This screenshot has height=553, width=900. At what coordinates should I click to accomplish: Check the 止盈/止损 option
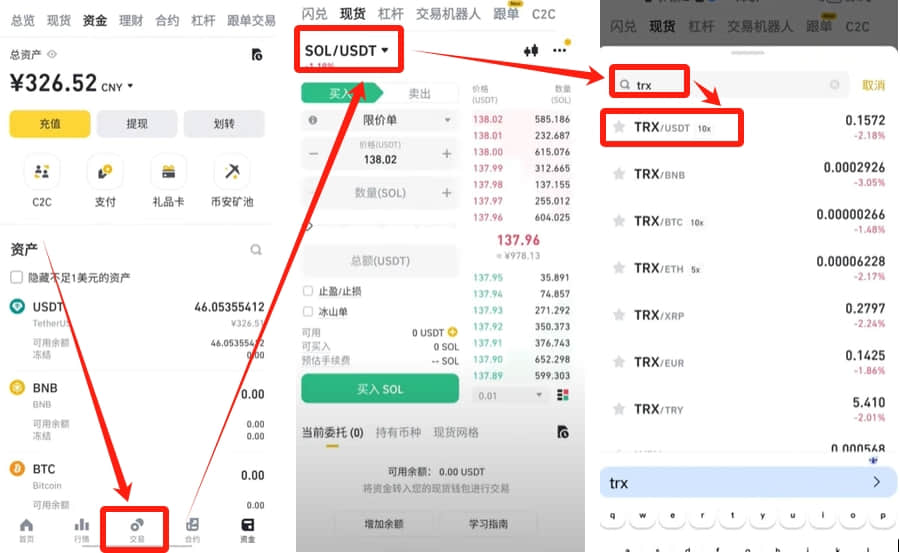[308, 291]
